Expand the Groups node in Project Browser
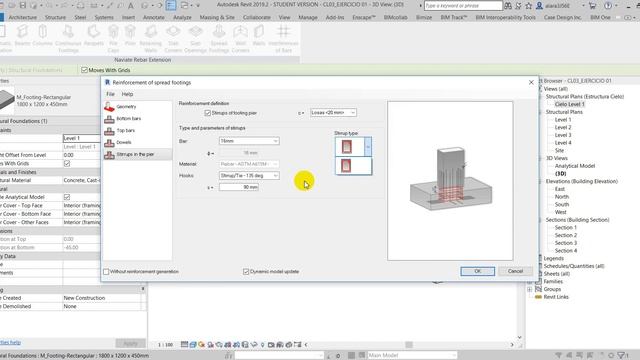This screenshot has width=640, height=360. pos(530,289)
